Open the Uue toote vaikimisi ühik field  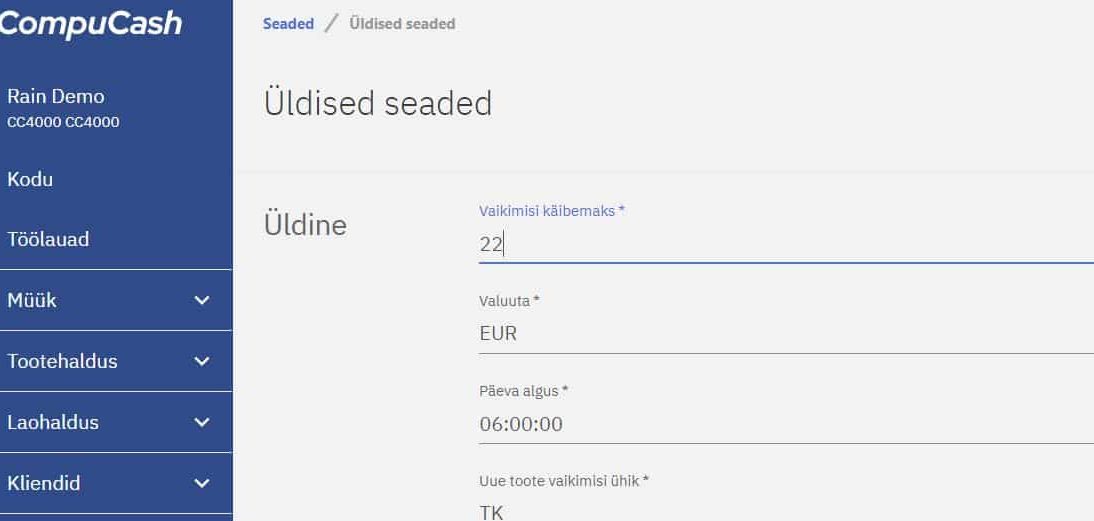click(x=780, y=510)
